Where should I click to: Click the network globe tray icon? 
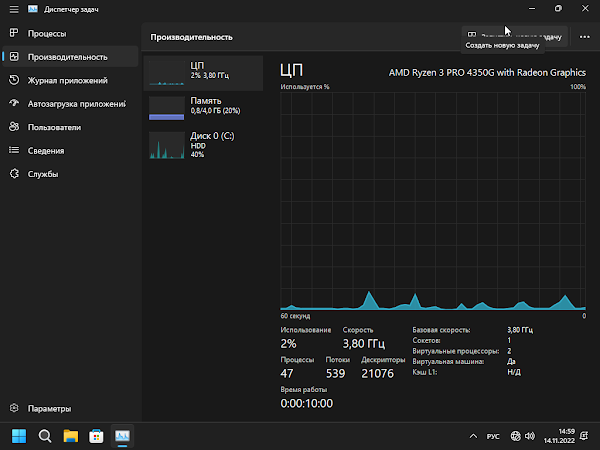point(515,436)
